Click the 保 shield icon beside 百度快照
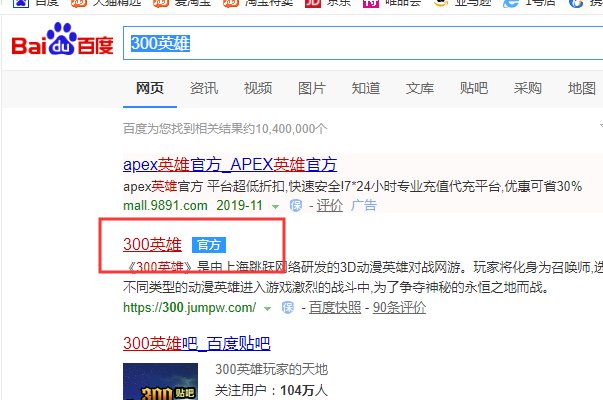Viewport: 603px width, 400px height. 288,307
